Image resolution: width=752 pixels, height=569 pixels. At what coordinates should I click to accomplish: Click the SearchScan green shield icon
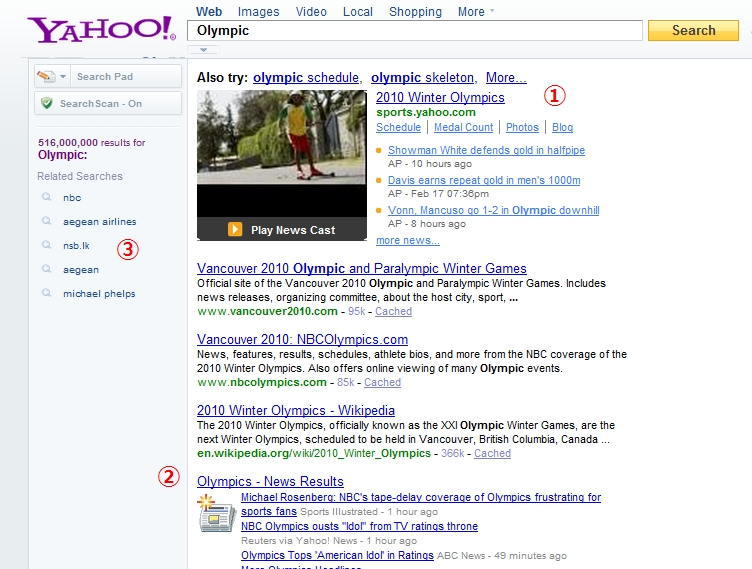pos(47,103)
